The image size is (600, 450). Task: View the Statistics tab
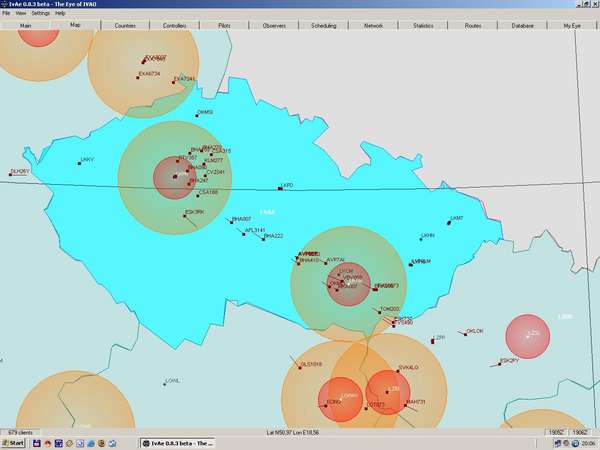pos(423,26)
